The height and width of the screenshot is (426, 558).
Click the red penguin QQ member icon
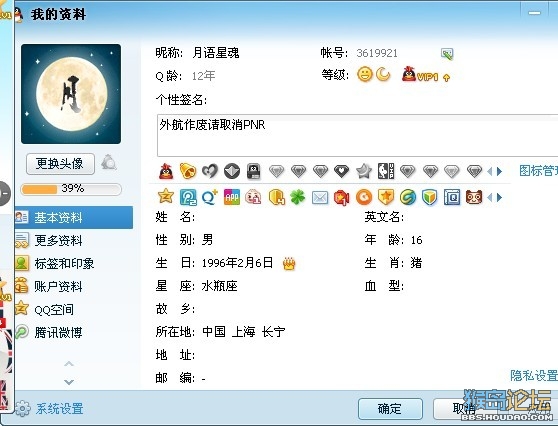(x=166, y=172)
